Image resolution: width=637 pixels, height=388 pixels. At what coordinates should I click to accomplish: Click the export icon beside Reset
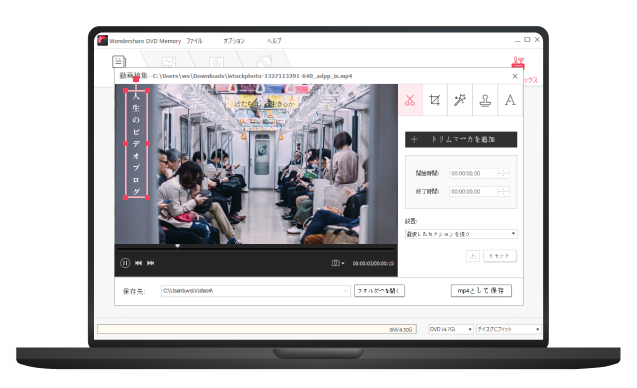click(472, 256)
